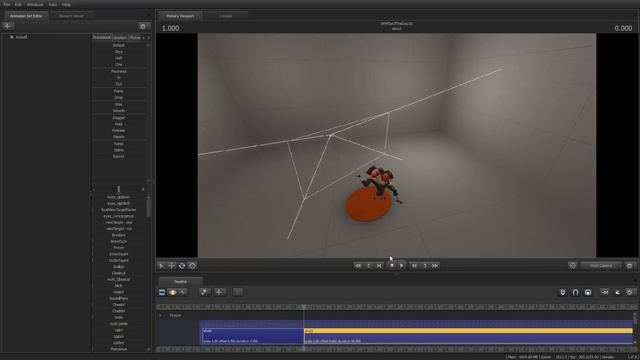640x360 pixels.
Task: Click the left arrow of the preset tab strip
Action: click(x=143, y=38)
